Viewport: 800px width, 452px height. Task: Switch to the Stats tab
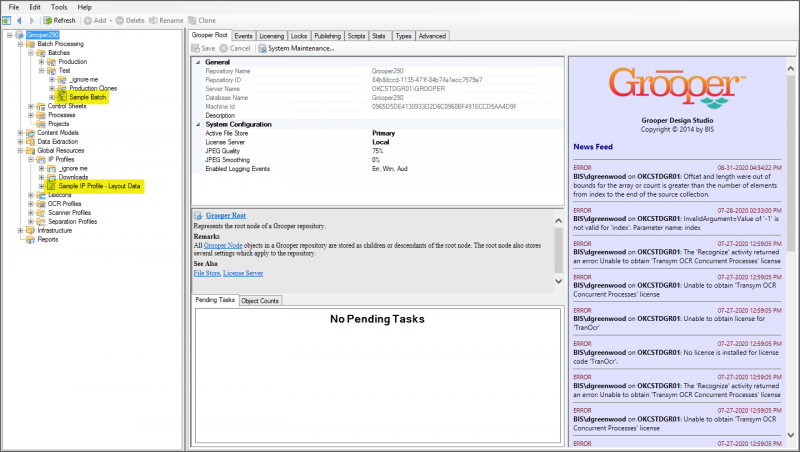pyautogui.click(x=379, y=36)
